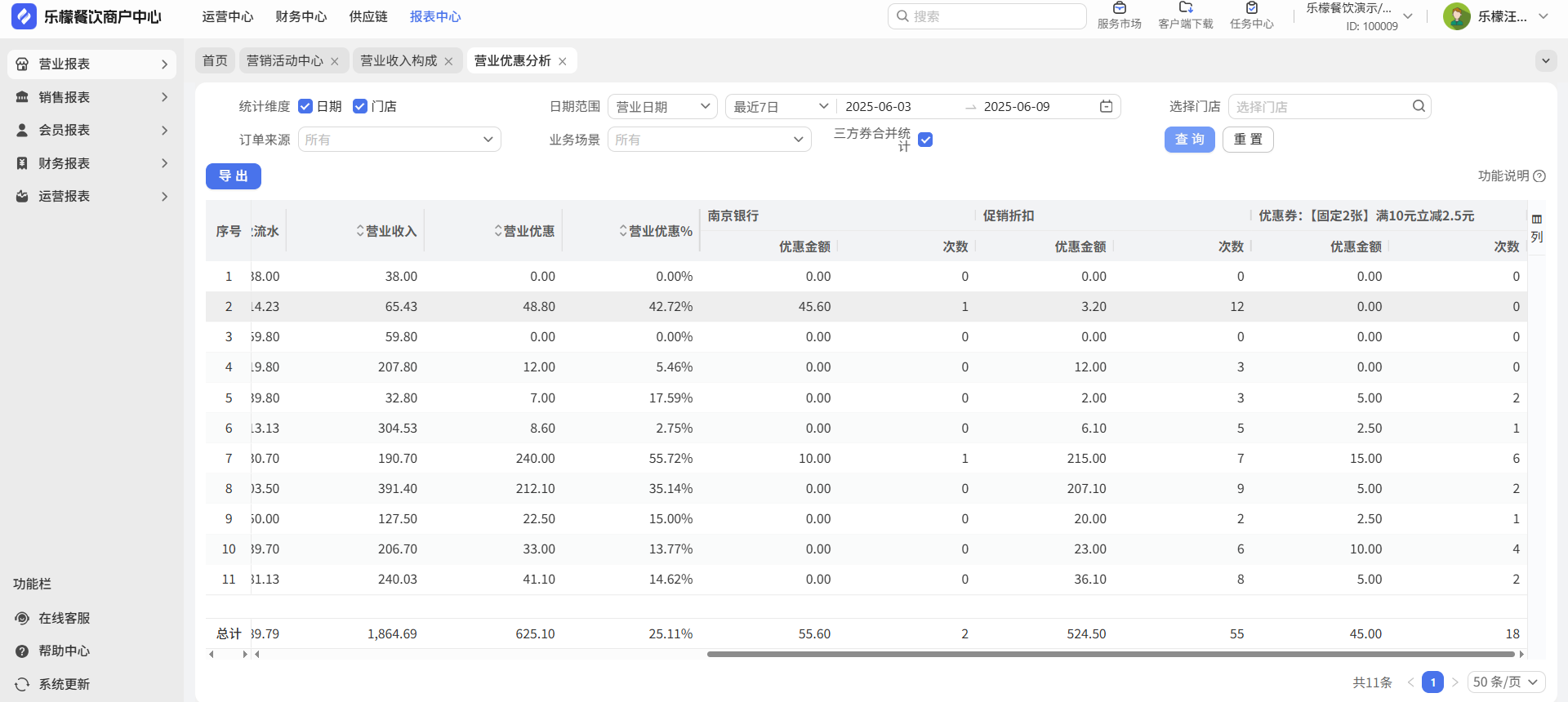Open the 50条/页 page size dropdown
This screenshot has width=1568, height=702.
click(1506, 682)
